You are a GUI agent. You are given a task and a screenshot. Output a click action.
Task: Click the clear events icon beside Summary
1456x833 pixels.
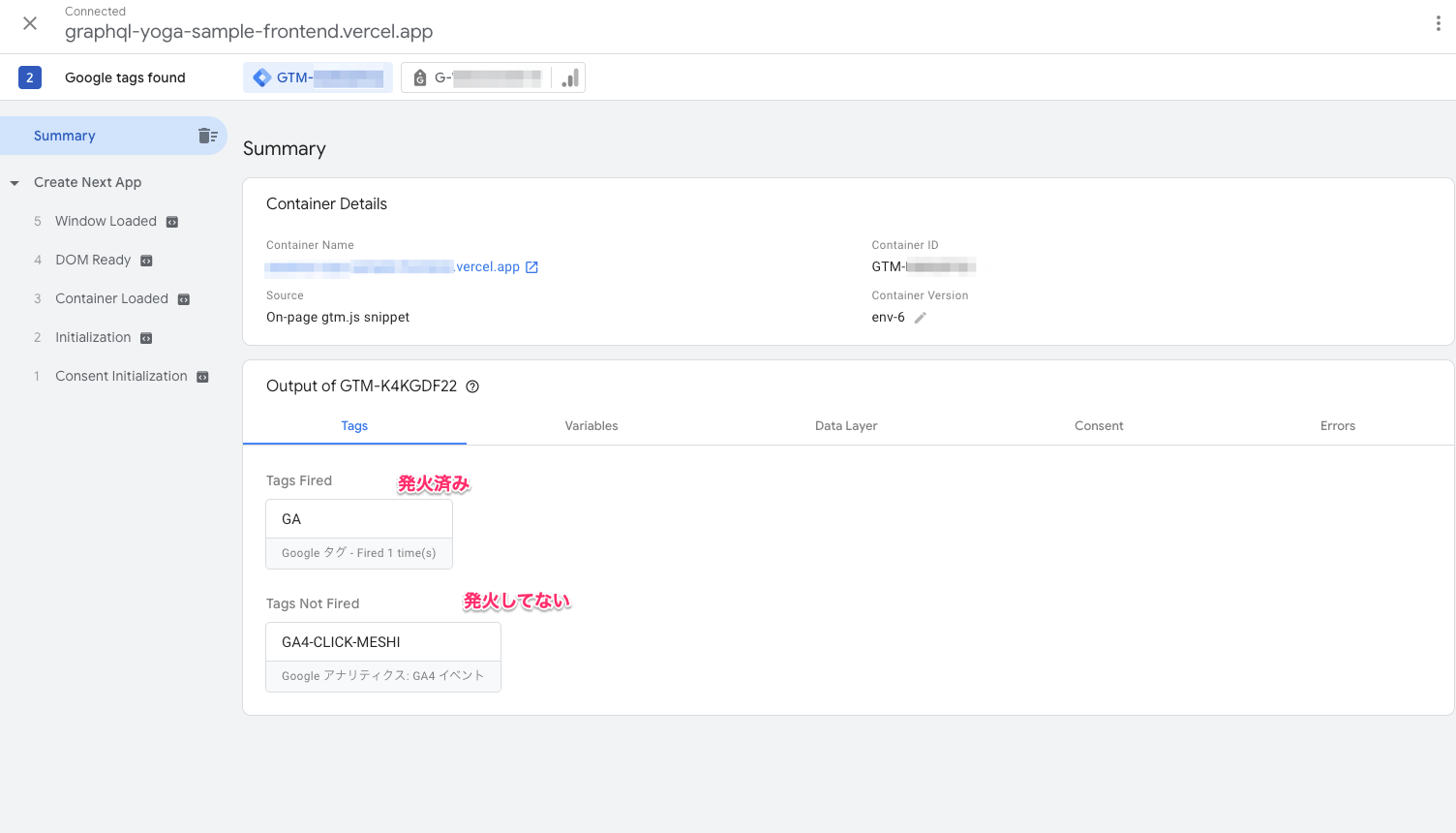(207, 136)
